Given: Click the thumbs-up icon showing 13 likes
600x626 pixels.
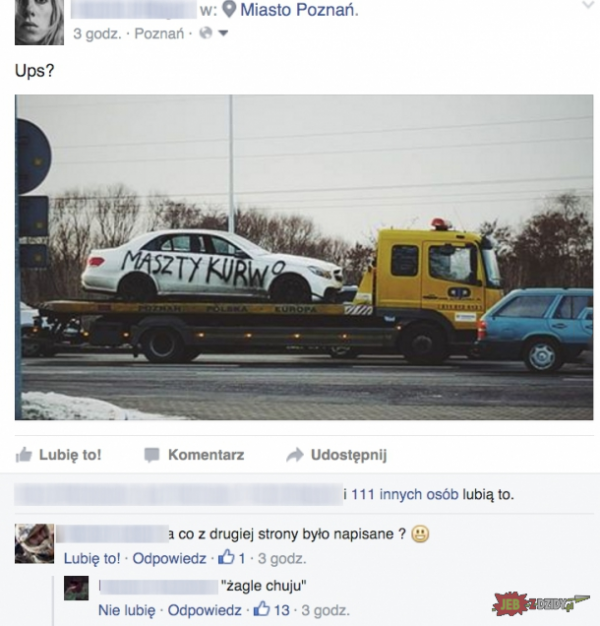Looking at the screenshot, I should tap(262, 609).
